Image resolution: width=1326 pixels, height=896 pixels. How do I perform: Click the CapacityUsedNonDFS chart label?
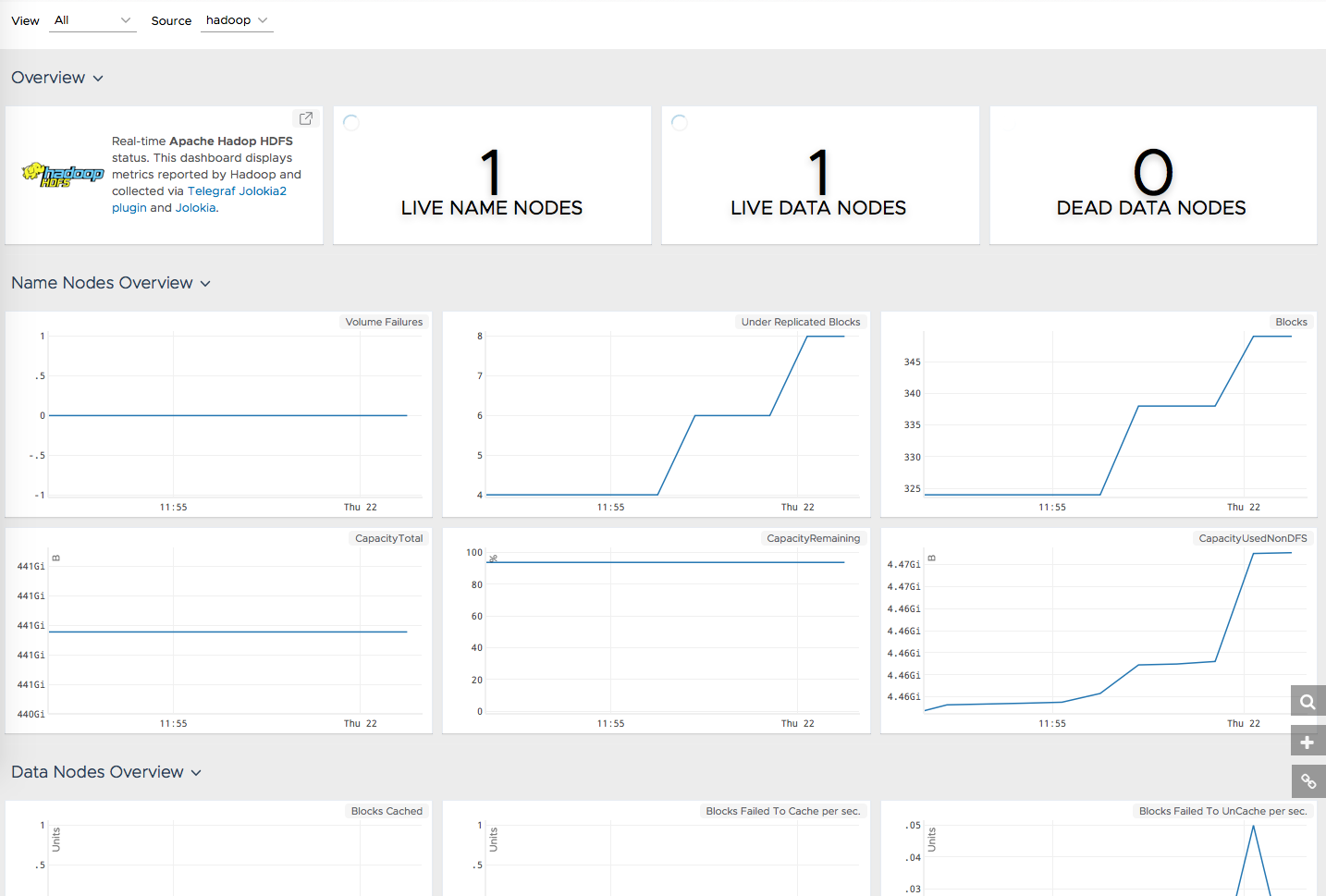[x=1253, y=538]
